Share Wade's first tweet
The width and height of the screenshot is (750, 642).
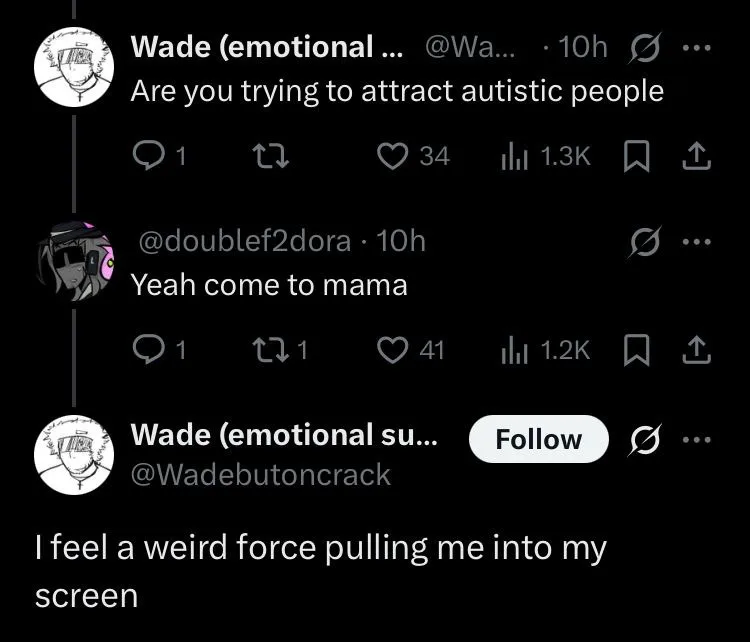696,156
